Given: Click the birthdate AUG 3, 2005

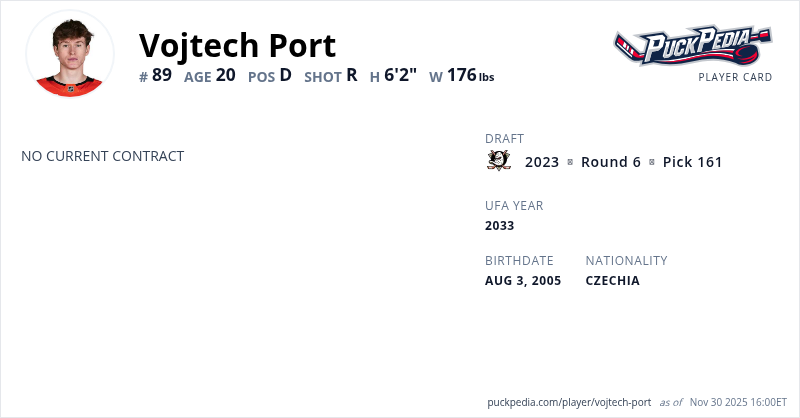Looking at the screenshot, I should (523, 280).
